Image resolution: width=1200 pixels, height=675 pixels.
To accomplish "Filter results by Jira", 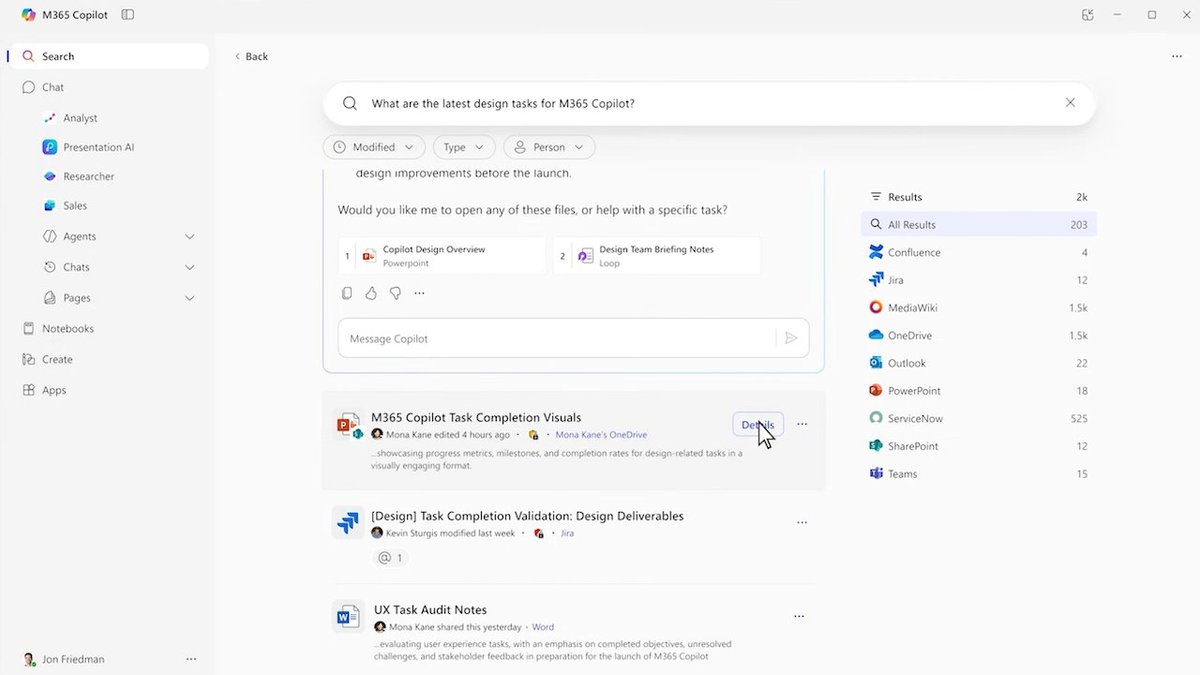I will click(979, 281).
